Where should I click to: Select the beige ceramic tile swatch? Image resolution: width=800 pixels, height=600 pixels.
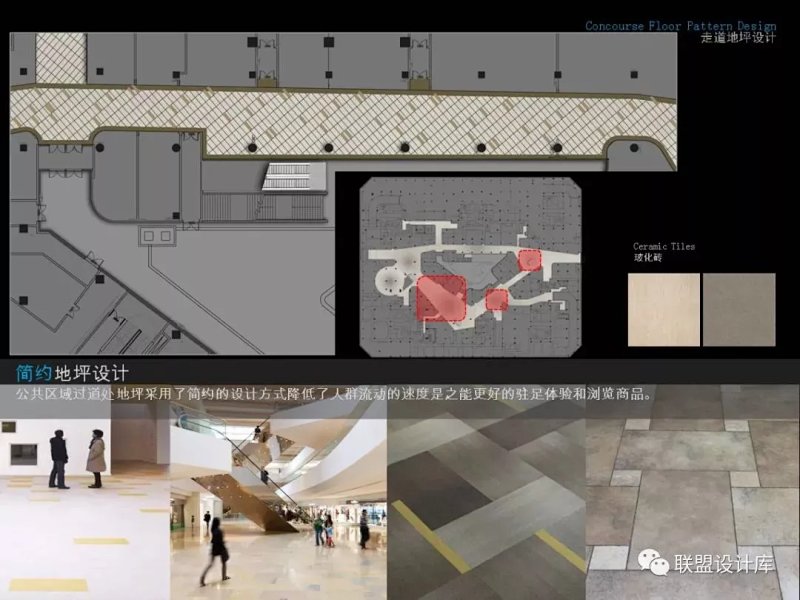(664, 309)
